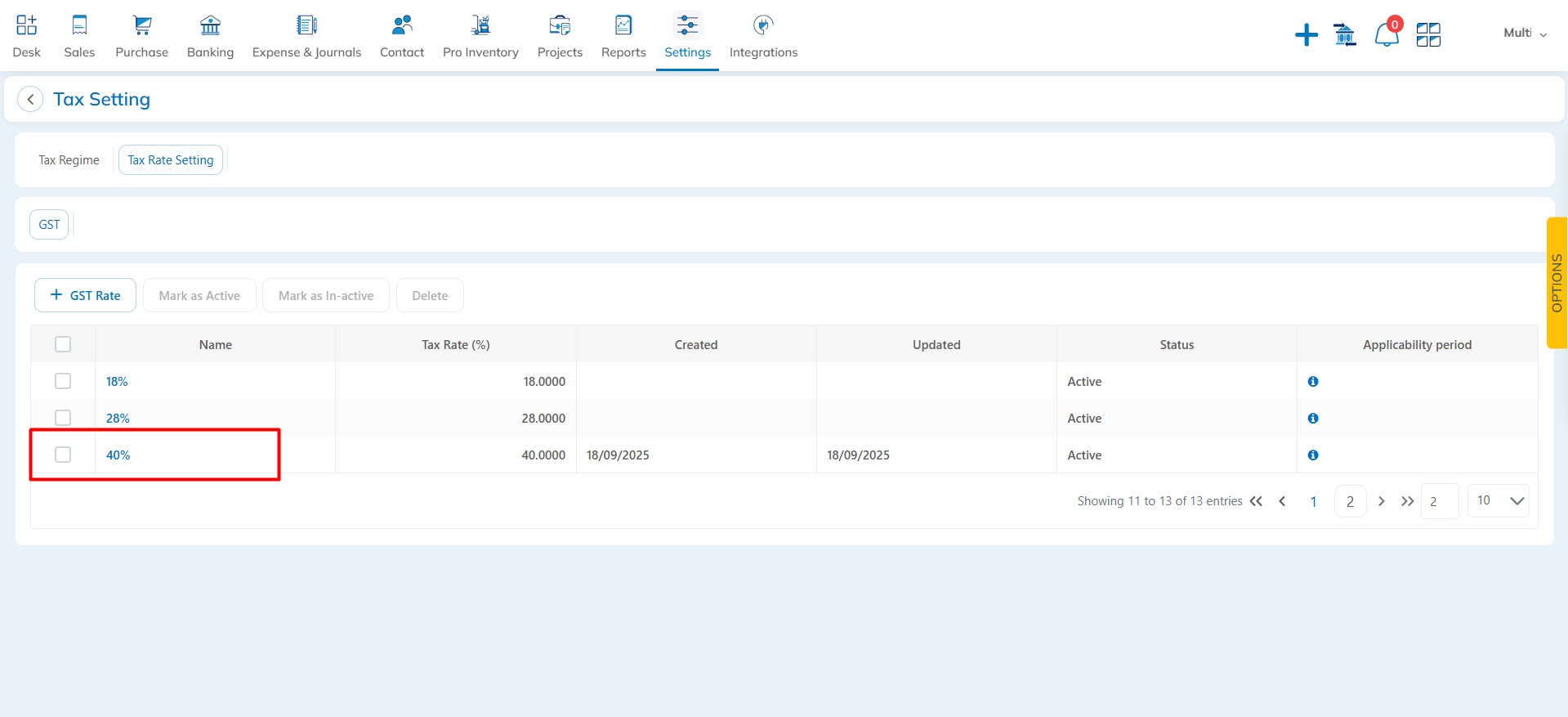Toggle the select-all checkbox in table header
This screenshot has width=1568, height=717.
pos(63,344)
